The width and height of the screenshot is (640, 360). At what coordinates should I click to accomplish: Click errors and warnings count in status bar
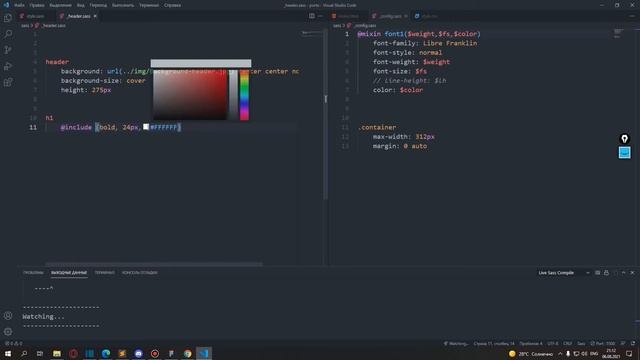pyautogui.click(x=14, y=344)
